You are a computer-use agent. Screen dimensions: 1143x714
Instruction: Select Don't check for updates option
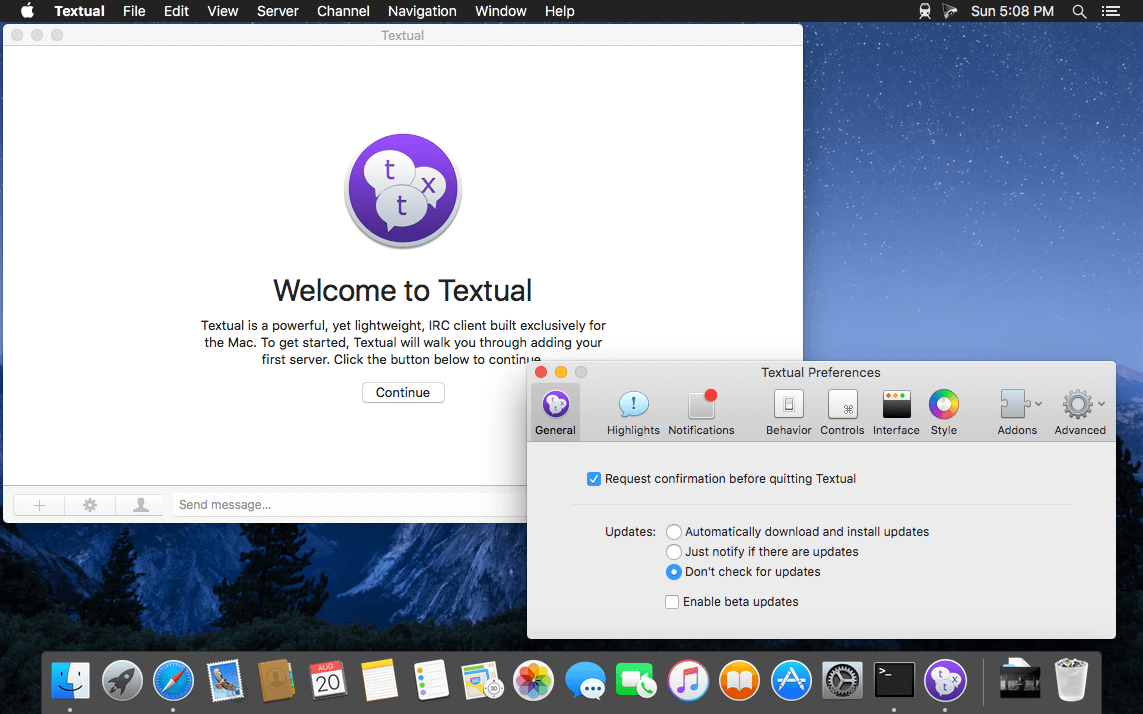coord(674,572)
